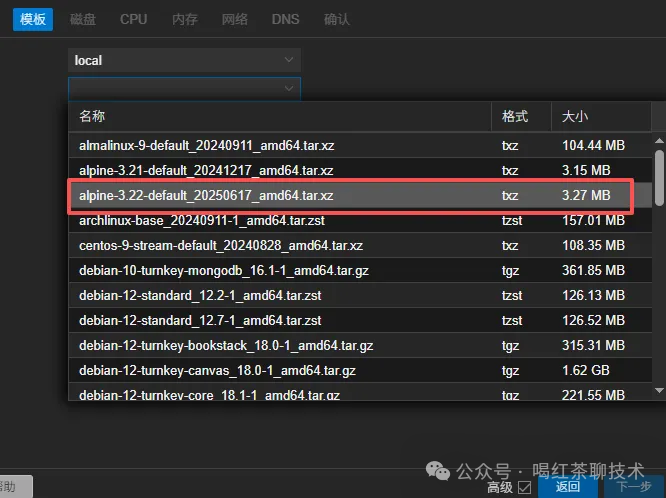Select almalinux-9-default_20240911 template
This screenshot has height=498, width=666.
[x=360, y=145]
